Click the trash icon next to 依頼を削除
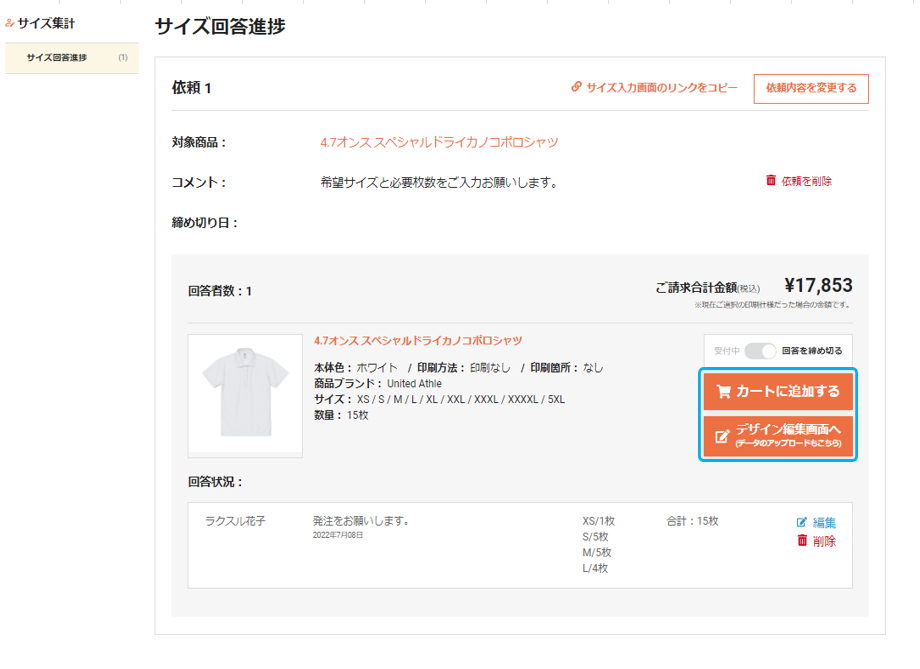 coord(771,180)
